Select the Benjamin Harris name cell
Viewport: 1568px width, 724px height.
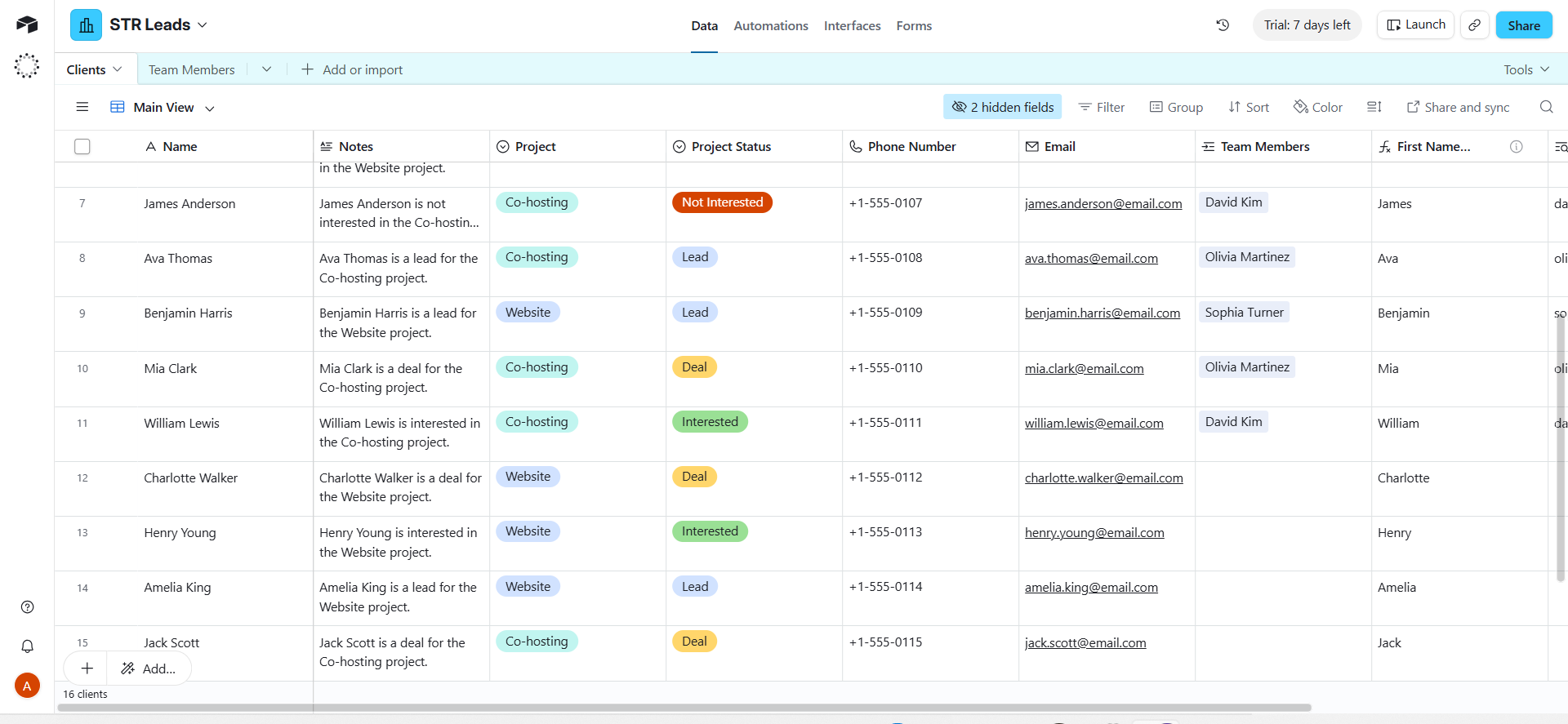[188, 313]
